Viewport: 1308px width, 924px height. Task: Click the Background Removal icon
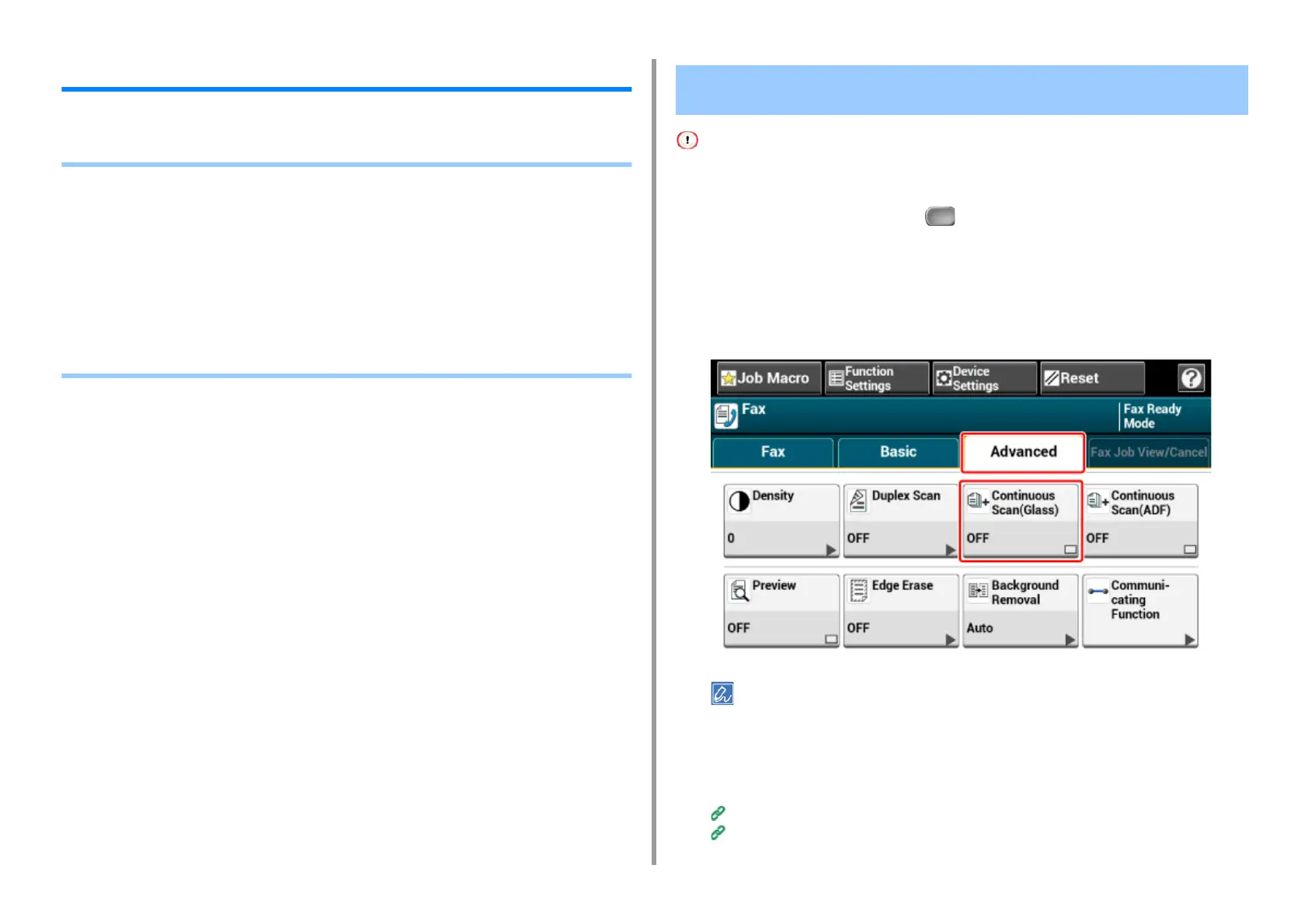click(978, 591)
